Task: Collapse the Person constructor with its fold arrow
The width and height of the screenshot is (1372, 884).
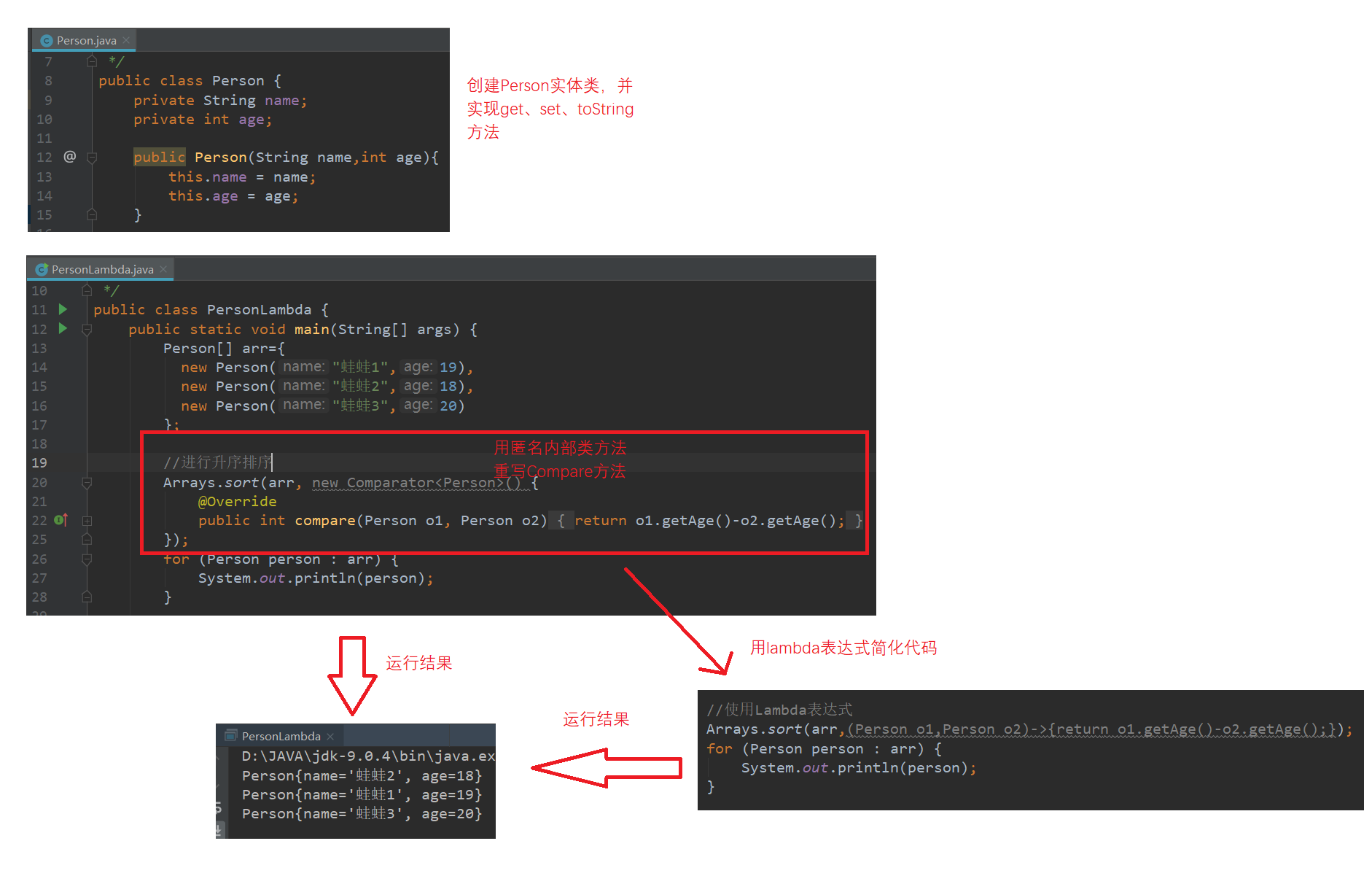Action: click(93, 158)
